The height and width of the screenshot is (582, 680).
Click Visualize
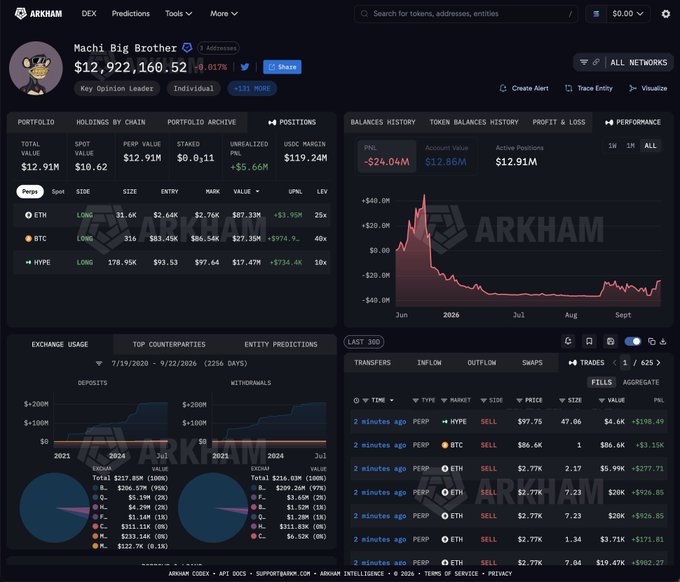(x=648, y=88)
